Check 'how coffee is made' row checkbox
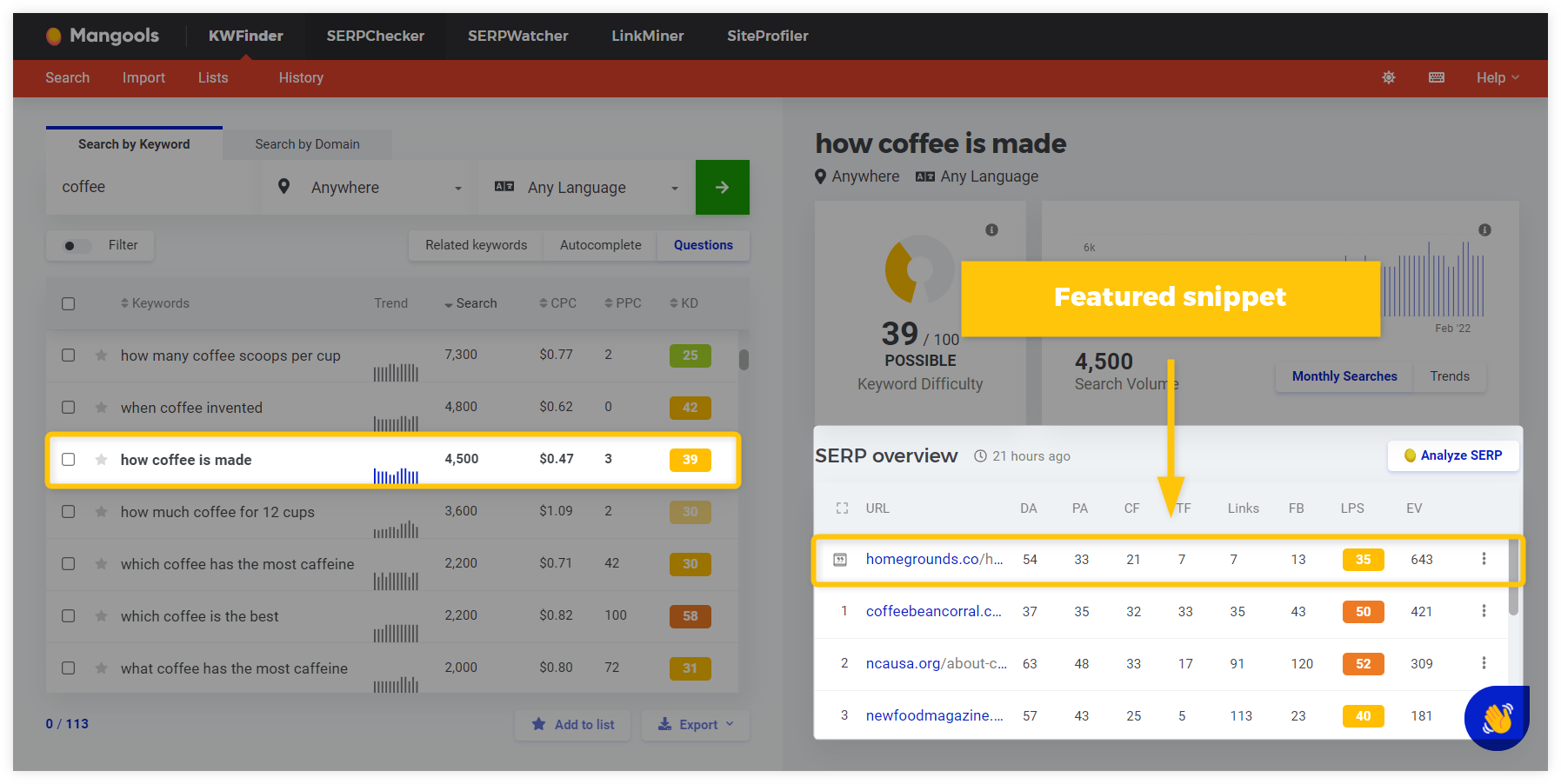1561x784 pixels. pyautogui.click(x=69, y=460)
